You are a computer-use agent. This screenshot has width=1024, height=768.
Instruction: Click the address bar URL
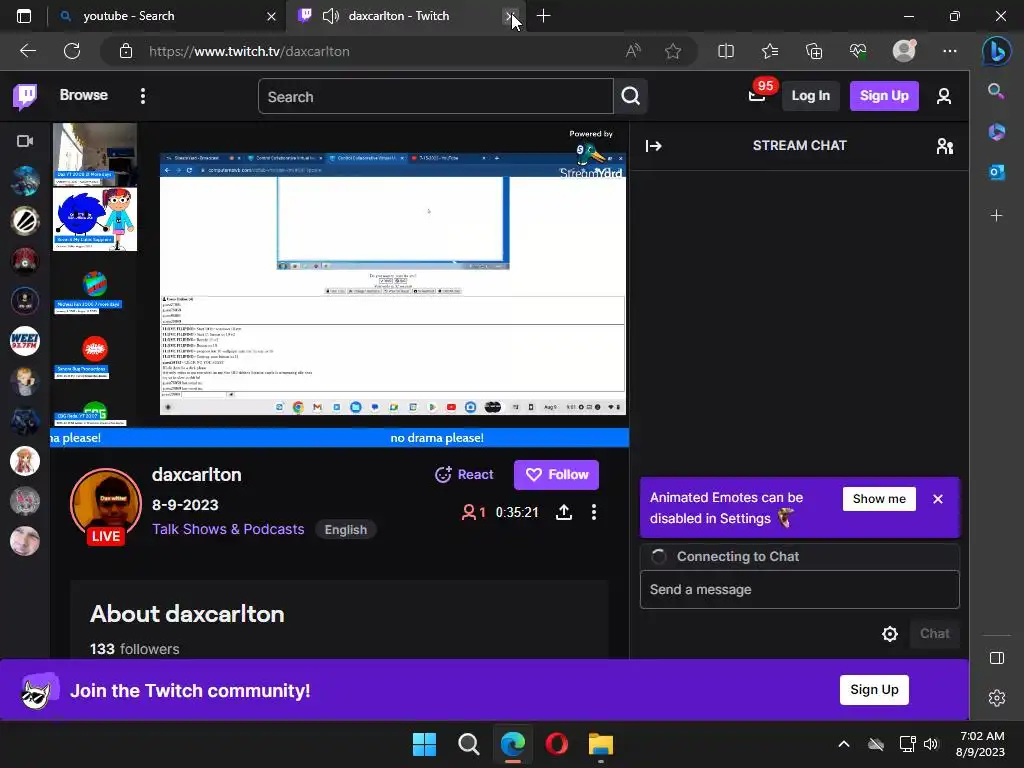(x=249, y=51)
